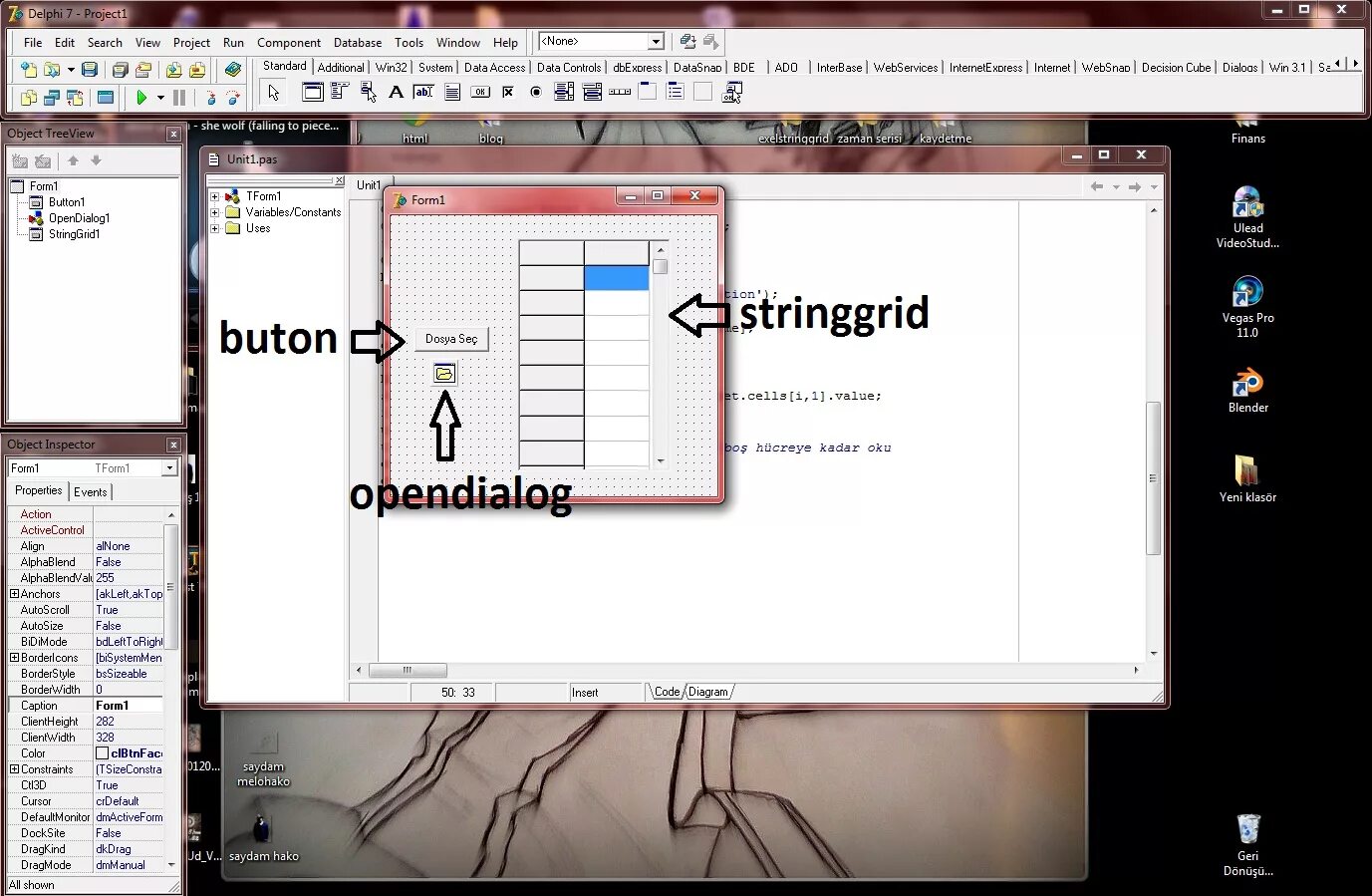Click Remove File from Project icon
The height and width of the screenshot is (896, 1372).
pyautogui.click(x=197, y=70)
